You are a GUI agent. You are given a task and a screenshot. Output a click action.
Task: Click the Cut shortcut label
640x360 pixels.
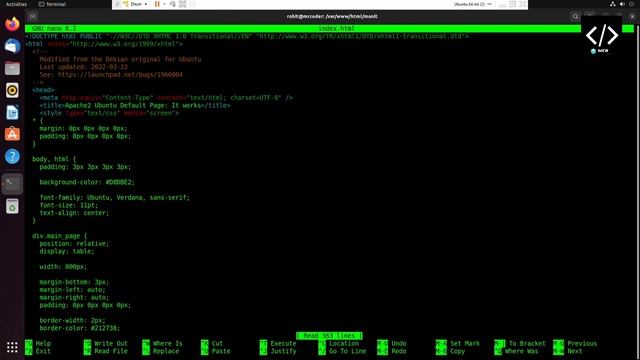point(217,343)
